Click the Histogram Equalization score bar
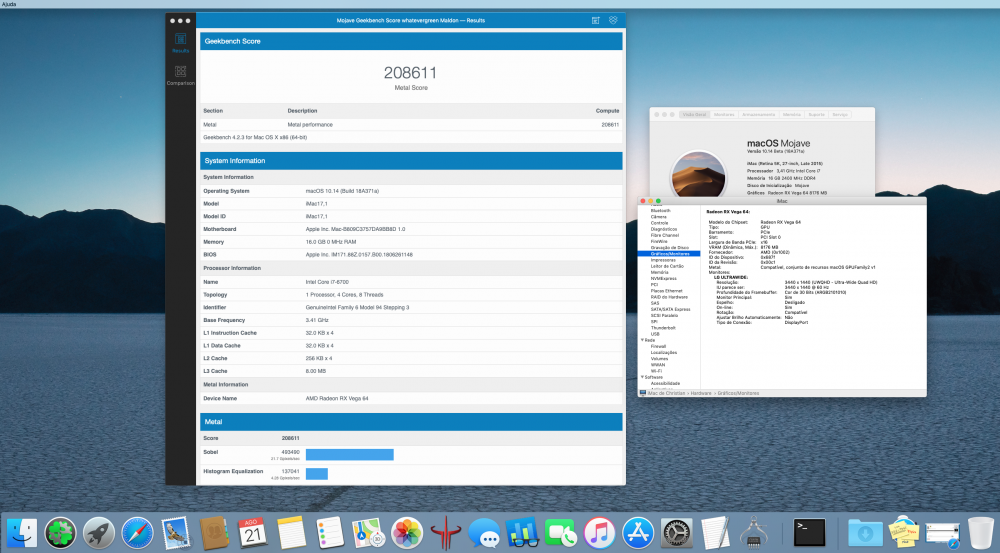 pos(316,474)
